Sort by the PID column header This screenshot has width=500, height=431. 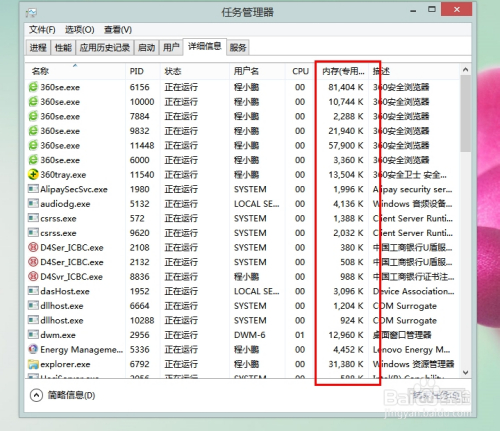pos(143,71)
